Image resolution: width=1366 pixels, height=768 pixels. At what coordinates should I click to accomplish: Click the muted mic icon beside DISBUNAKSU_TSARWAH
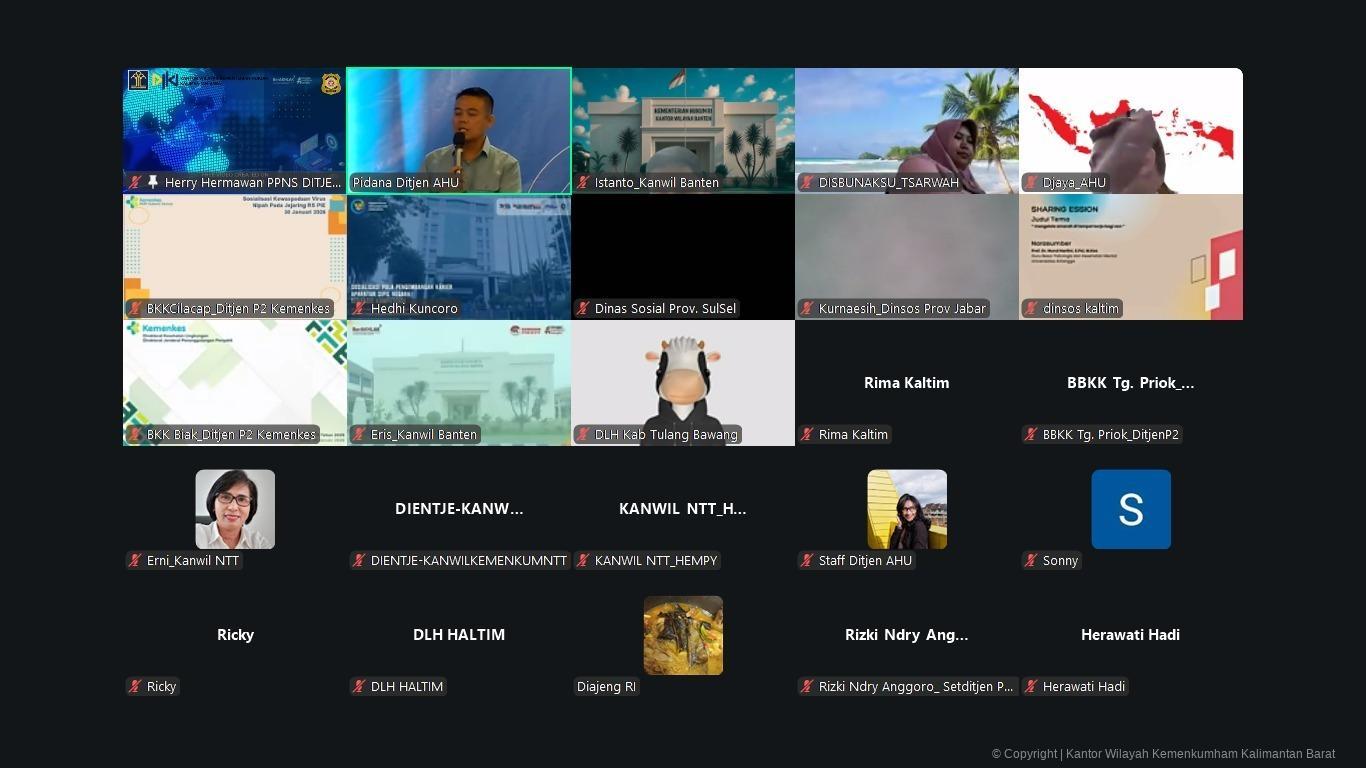click(x=807, y=183)
